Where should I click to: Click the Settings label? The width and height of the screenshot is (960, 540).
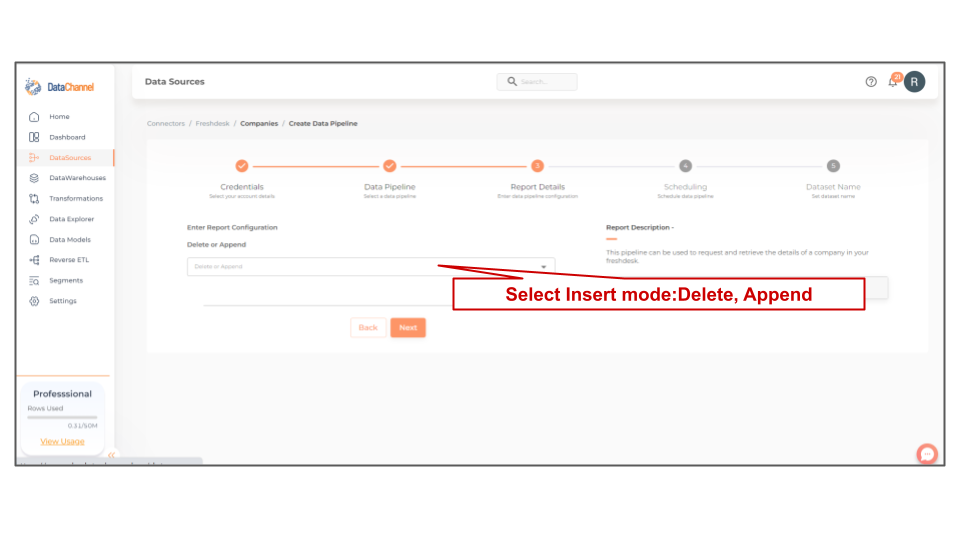pos(63,301)
